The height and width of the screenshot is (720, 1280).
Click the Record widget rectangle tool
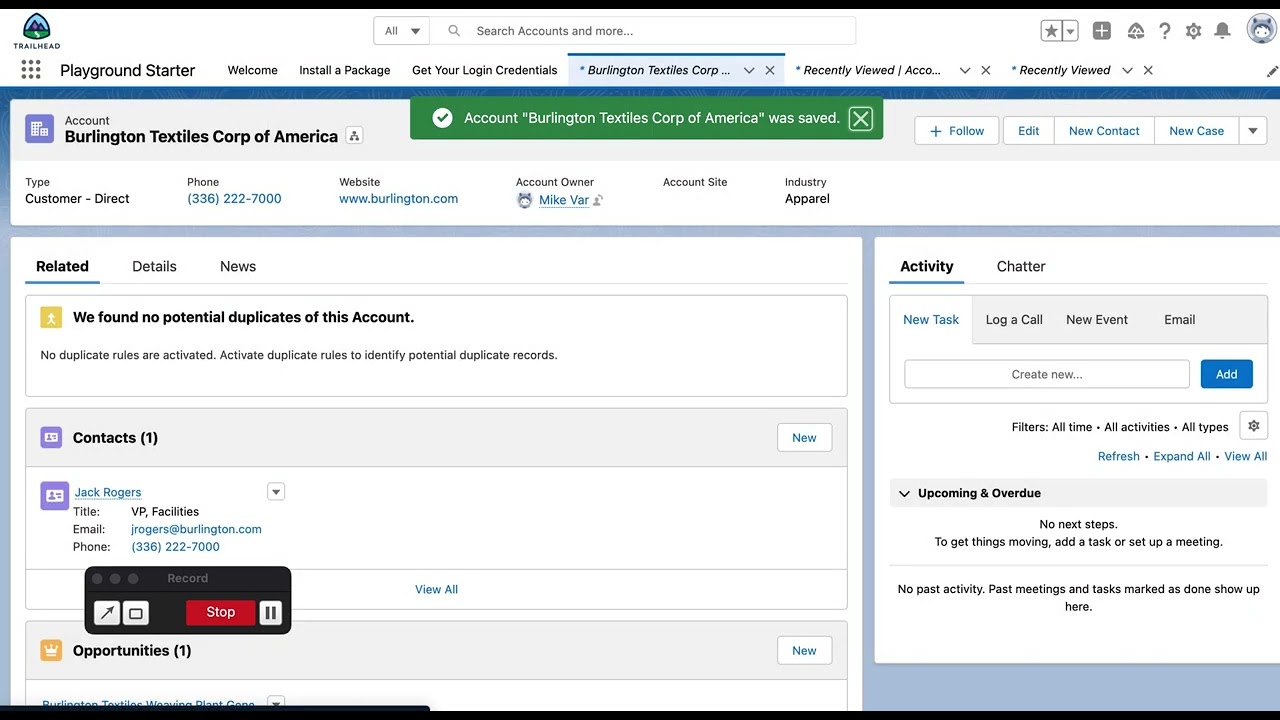coord(136,612)
